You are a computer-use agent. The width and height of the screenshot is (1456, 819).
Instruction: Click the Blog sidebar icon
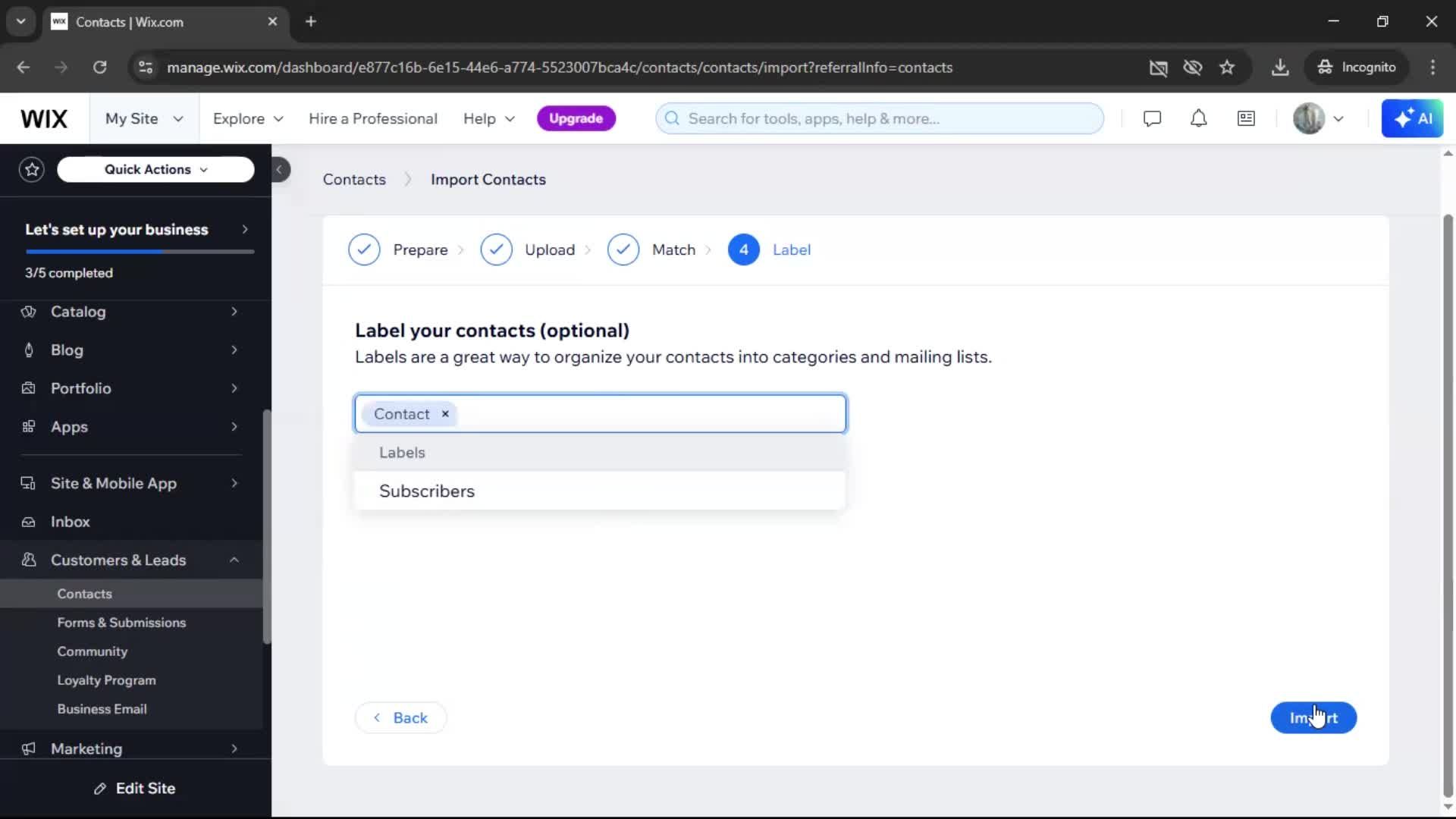[29, 350]
